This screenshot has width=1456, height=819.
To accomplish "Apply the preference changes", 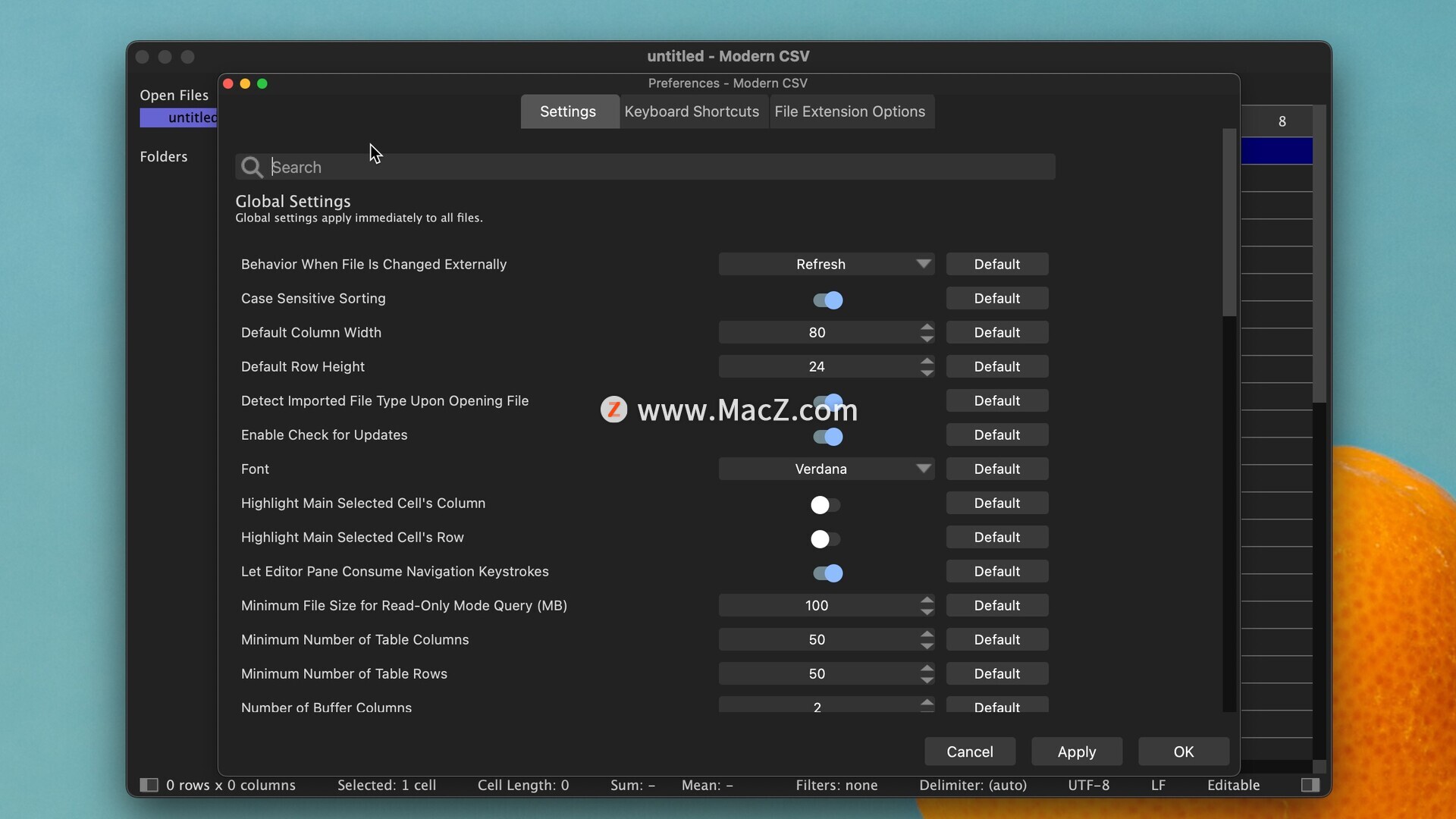I will [x=1077, y=752].
